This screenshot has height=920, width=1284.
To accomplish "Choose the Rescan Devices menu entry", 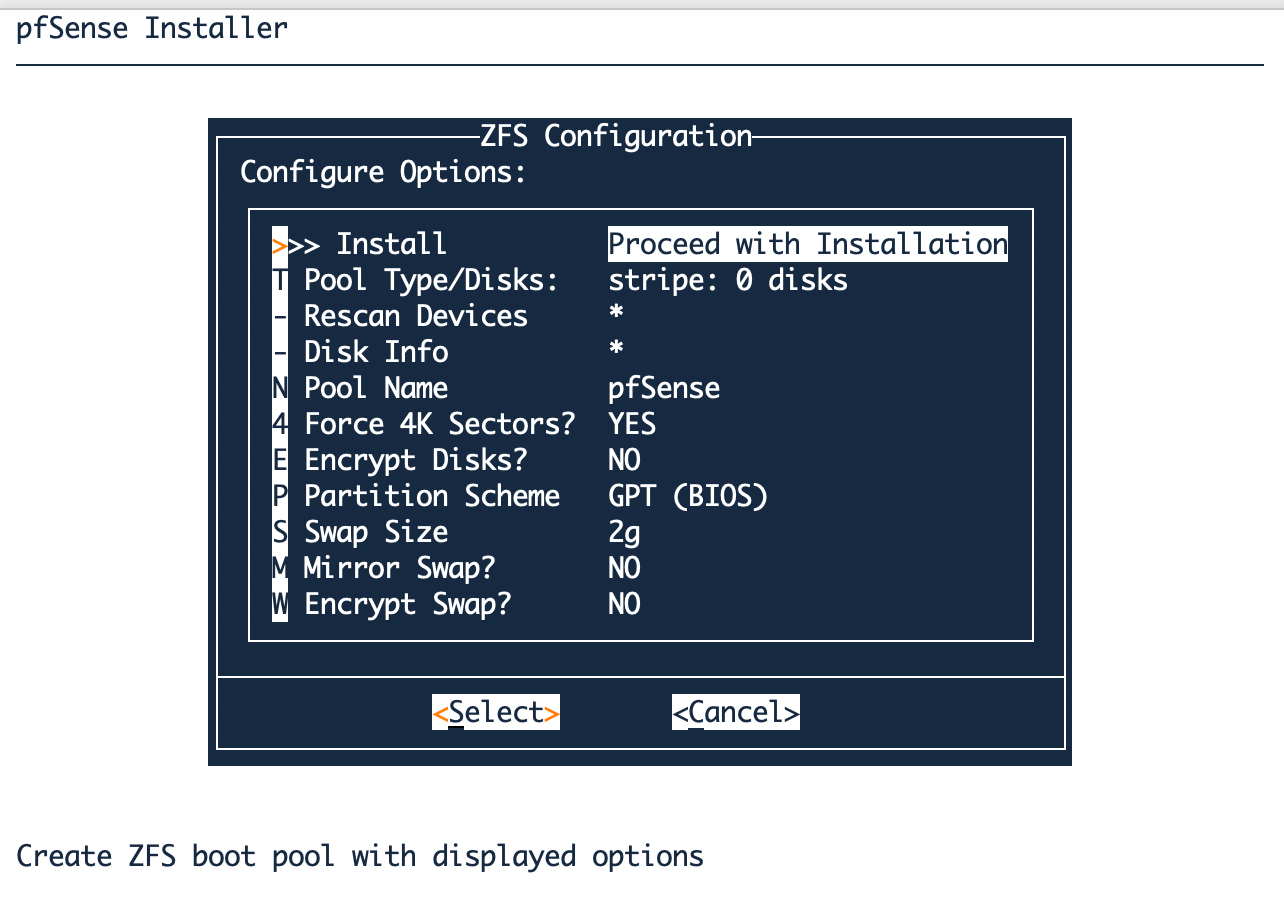I will tap(448, 316).
